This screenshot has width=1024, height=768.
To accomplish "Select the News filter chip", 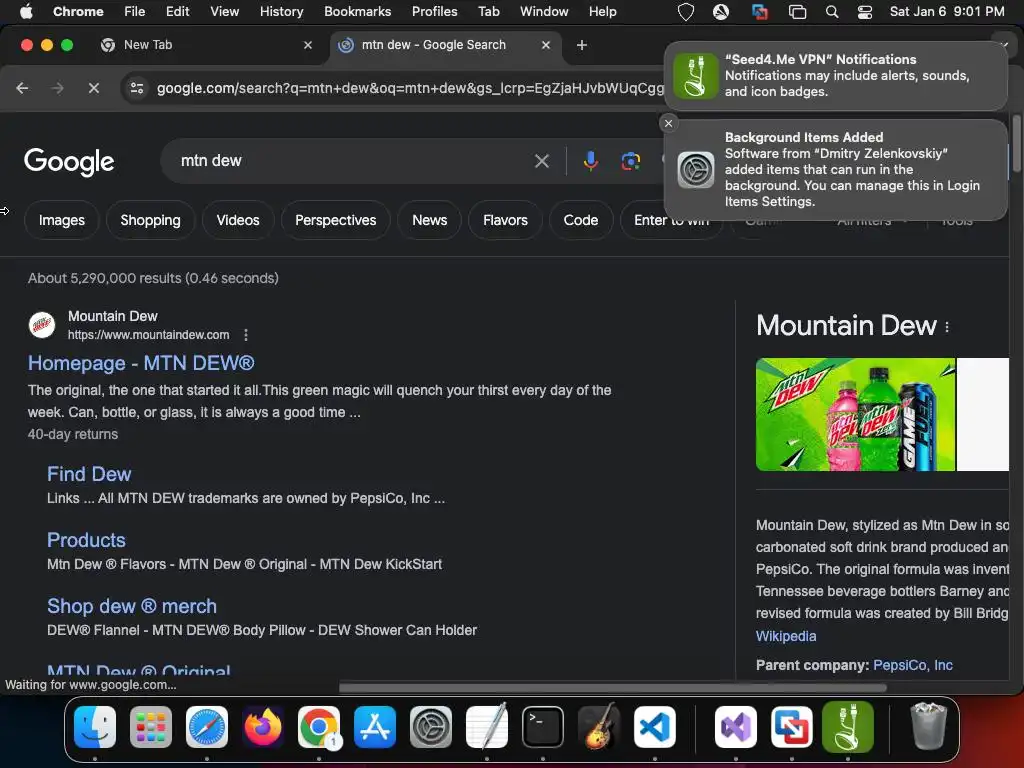I will coord(430,221).
